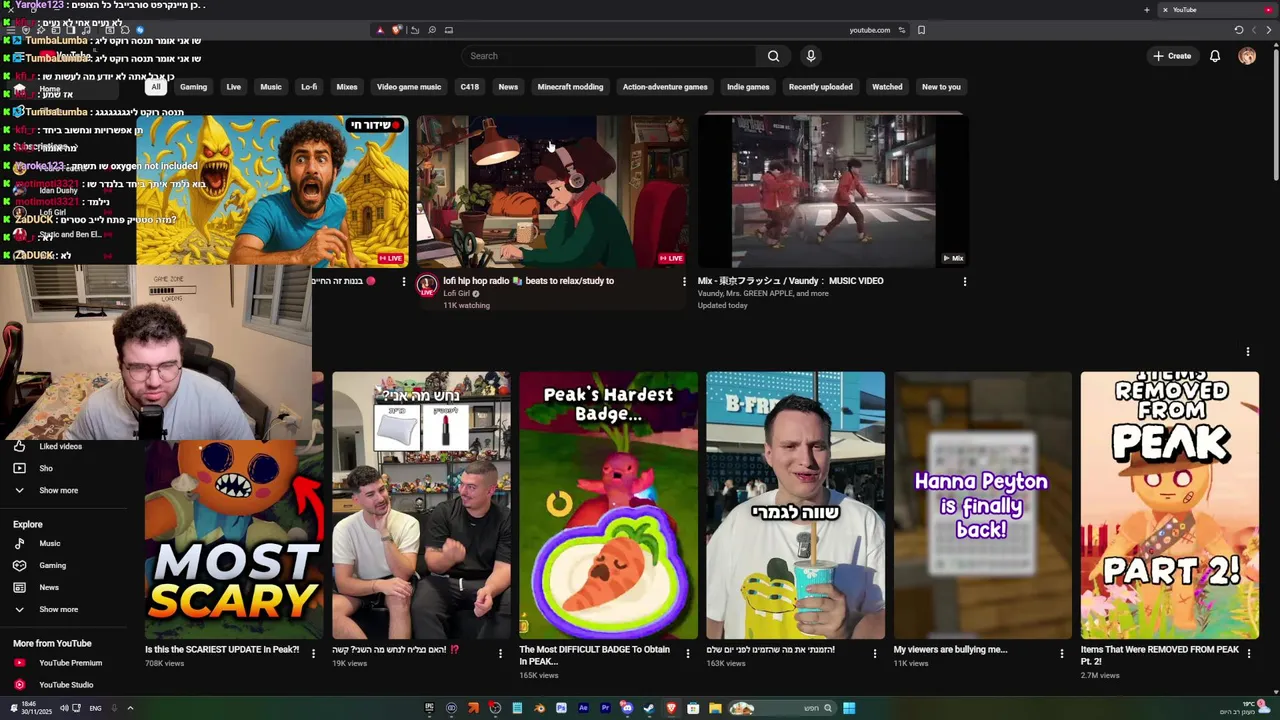Select the New to you chip
Viewport: 1280px width, 720px height.
point(941,87)
